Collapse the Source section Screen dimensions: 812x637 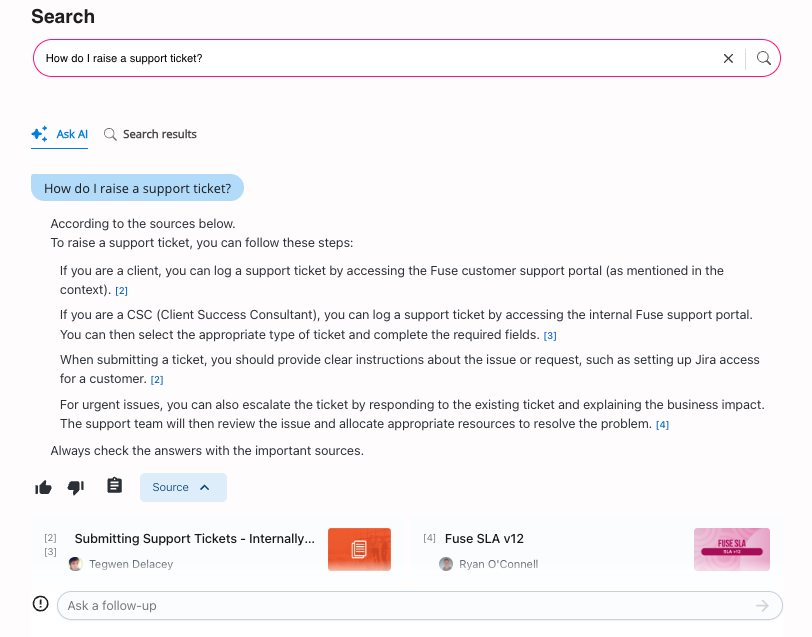tap(183, 487)
